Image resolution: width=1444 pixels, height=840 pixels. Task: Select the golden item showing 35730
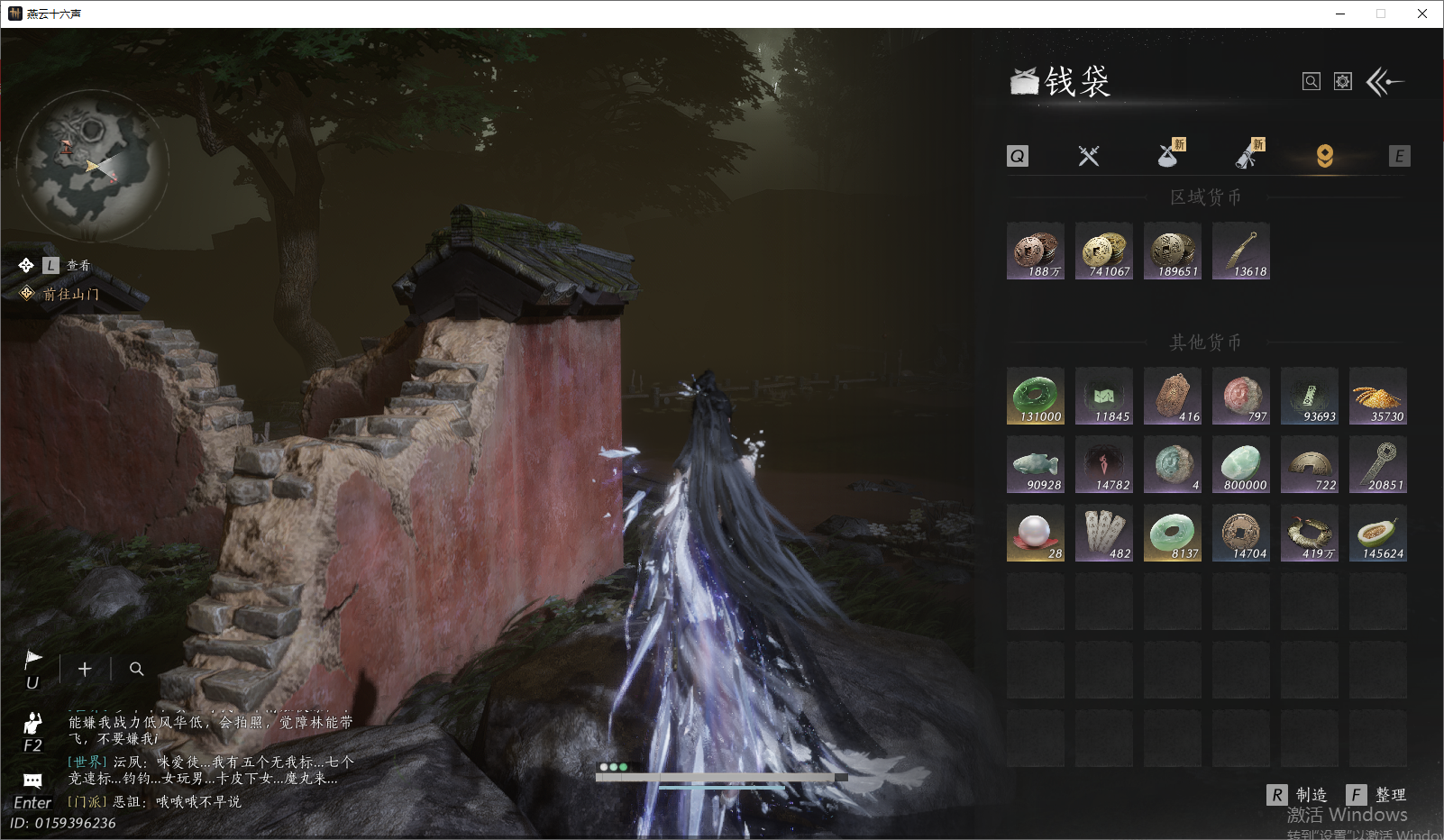coord(1378,396)
